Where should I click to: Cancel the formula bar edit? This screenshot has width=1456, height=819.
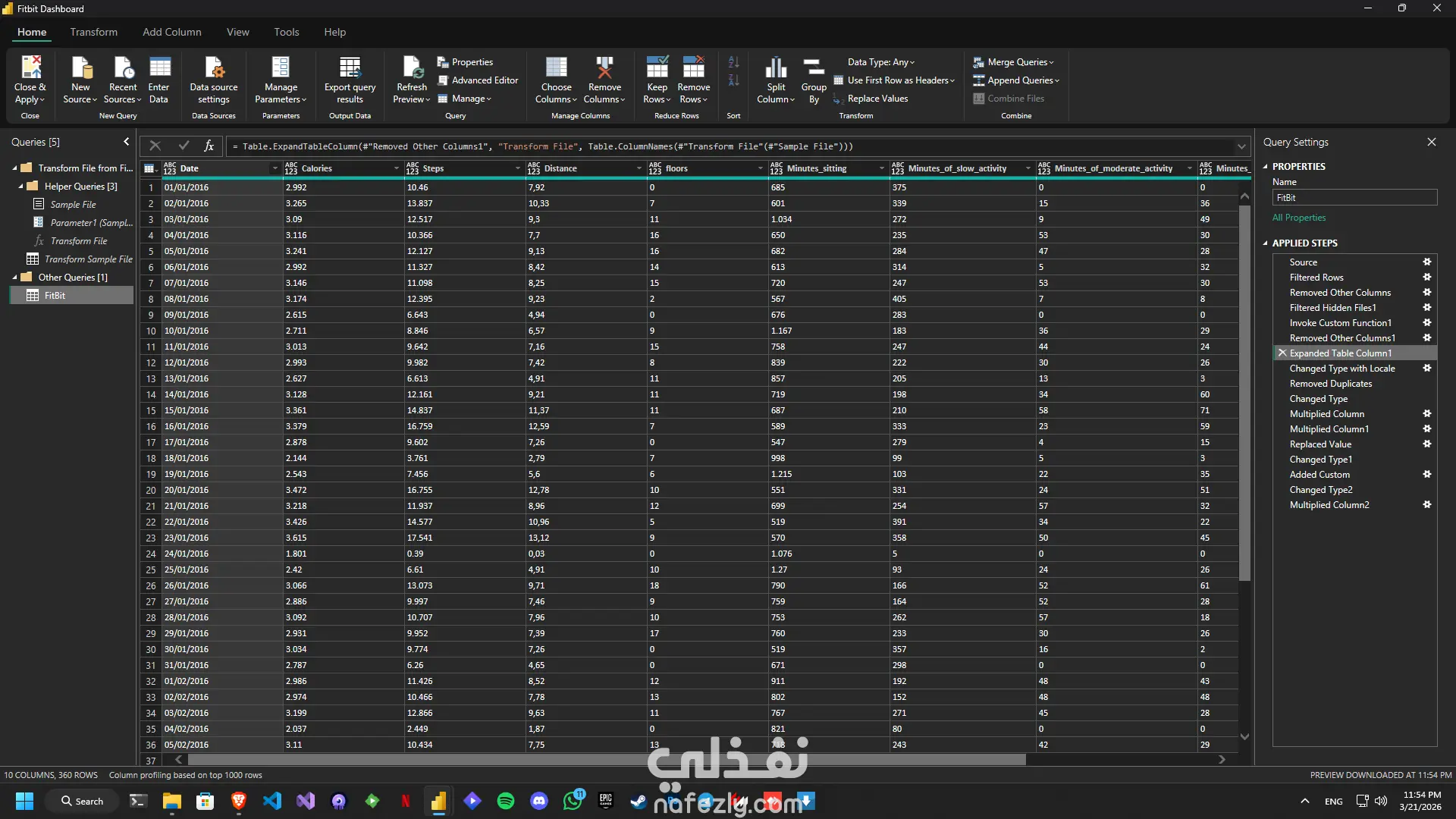click(x=155, y=146)
